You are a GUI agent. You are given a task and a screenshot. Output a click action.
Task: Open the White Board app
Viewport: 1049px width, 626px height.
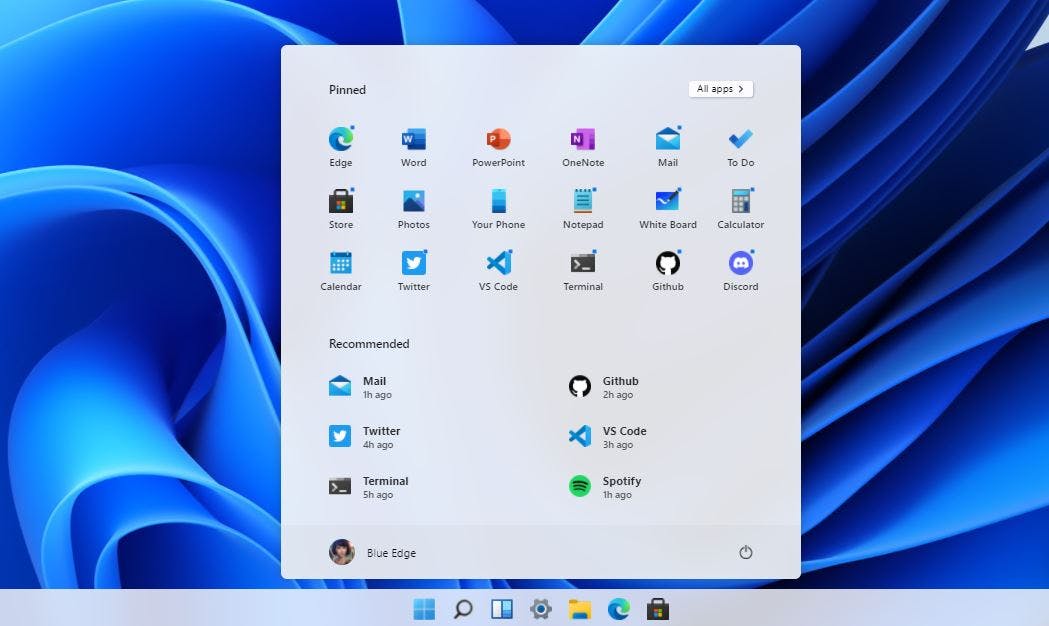(668, 208)
